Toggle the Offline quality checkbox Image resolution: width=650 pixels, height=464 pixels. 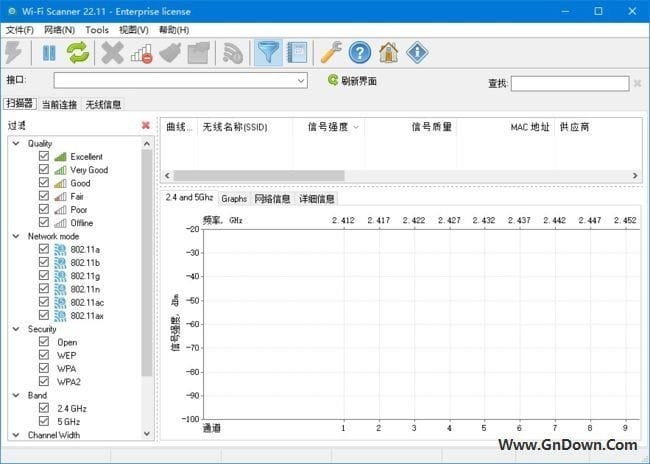coord(44,223)
